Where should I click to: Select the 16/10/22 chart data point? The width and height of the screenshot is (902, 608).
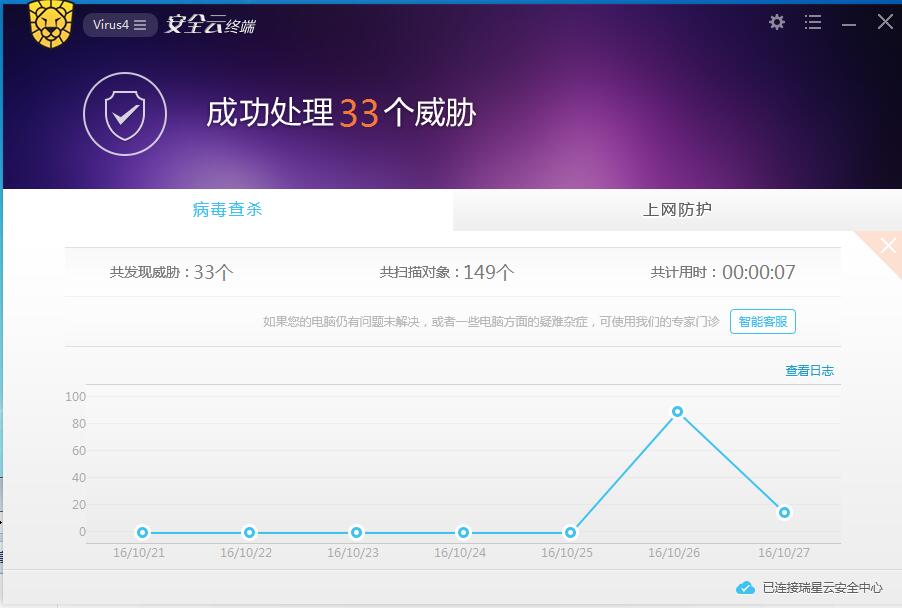click(249, 533)
